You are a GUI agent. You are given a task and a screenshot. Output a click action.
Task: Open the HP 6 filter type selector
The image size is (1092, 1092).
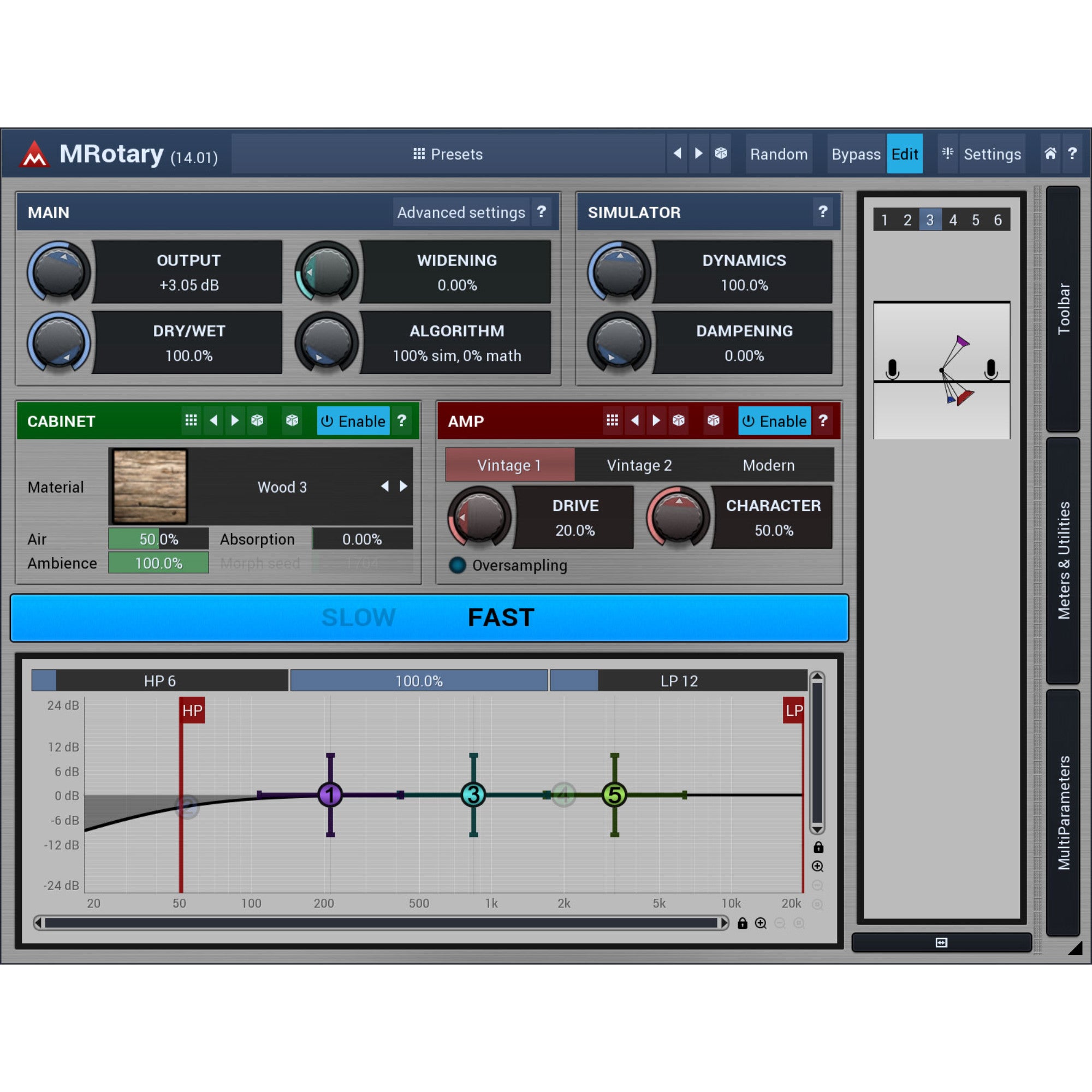(160, 680)
